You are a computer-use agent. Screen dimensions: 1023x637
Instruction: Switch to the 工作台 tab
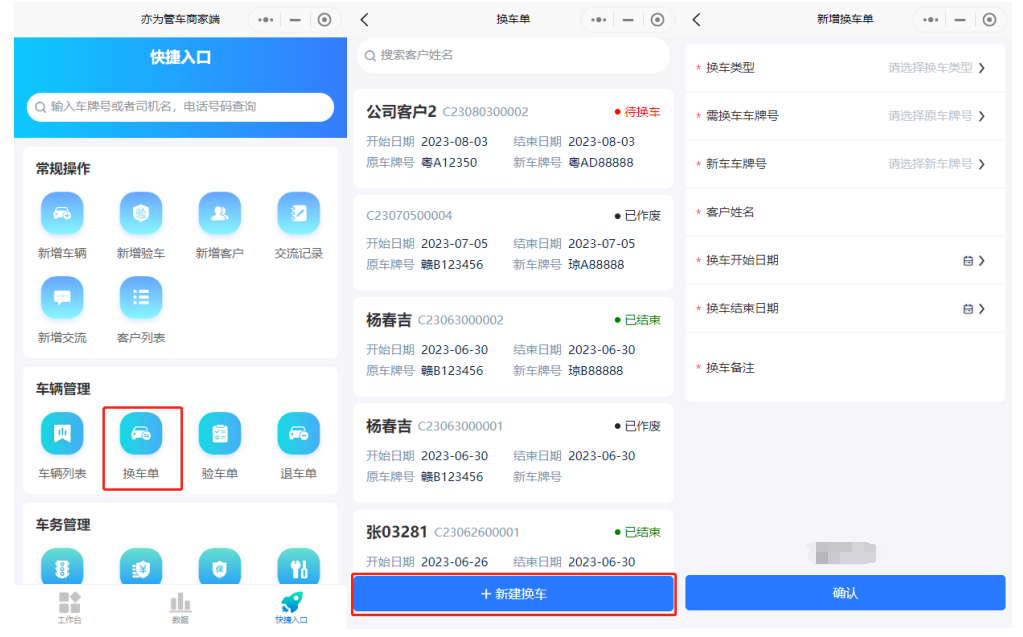69,606
